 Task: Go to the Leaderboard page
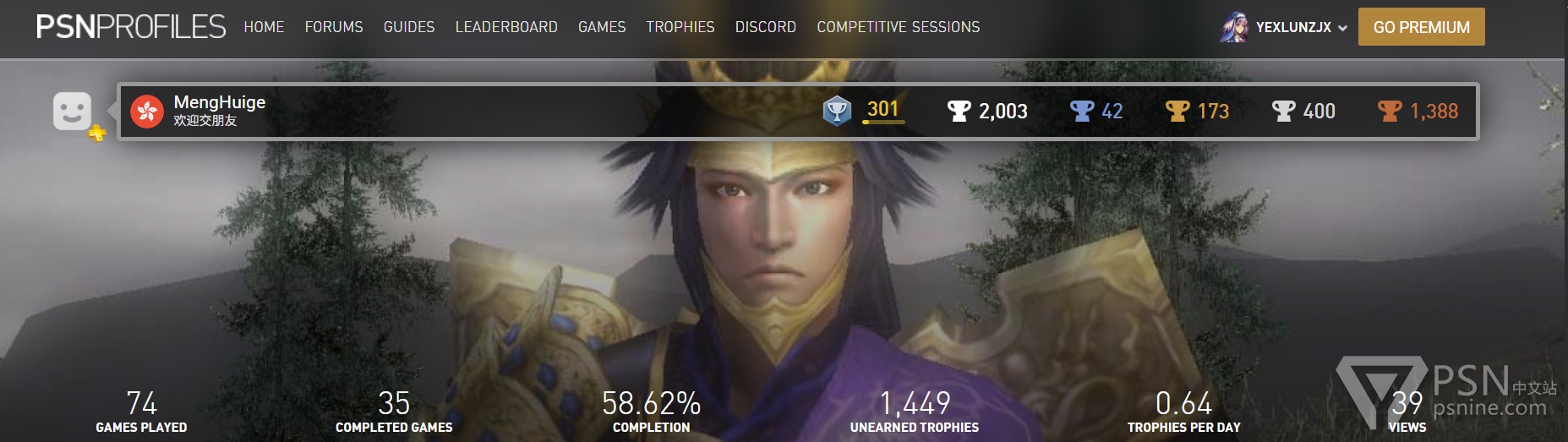tap(506, 27)
